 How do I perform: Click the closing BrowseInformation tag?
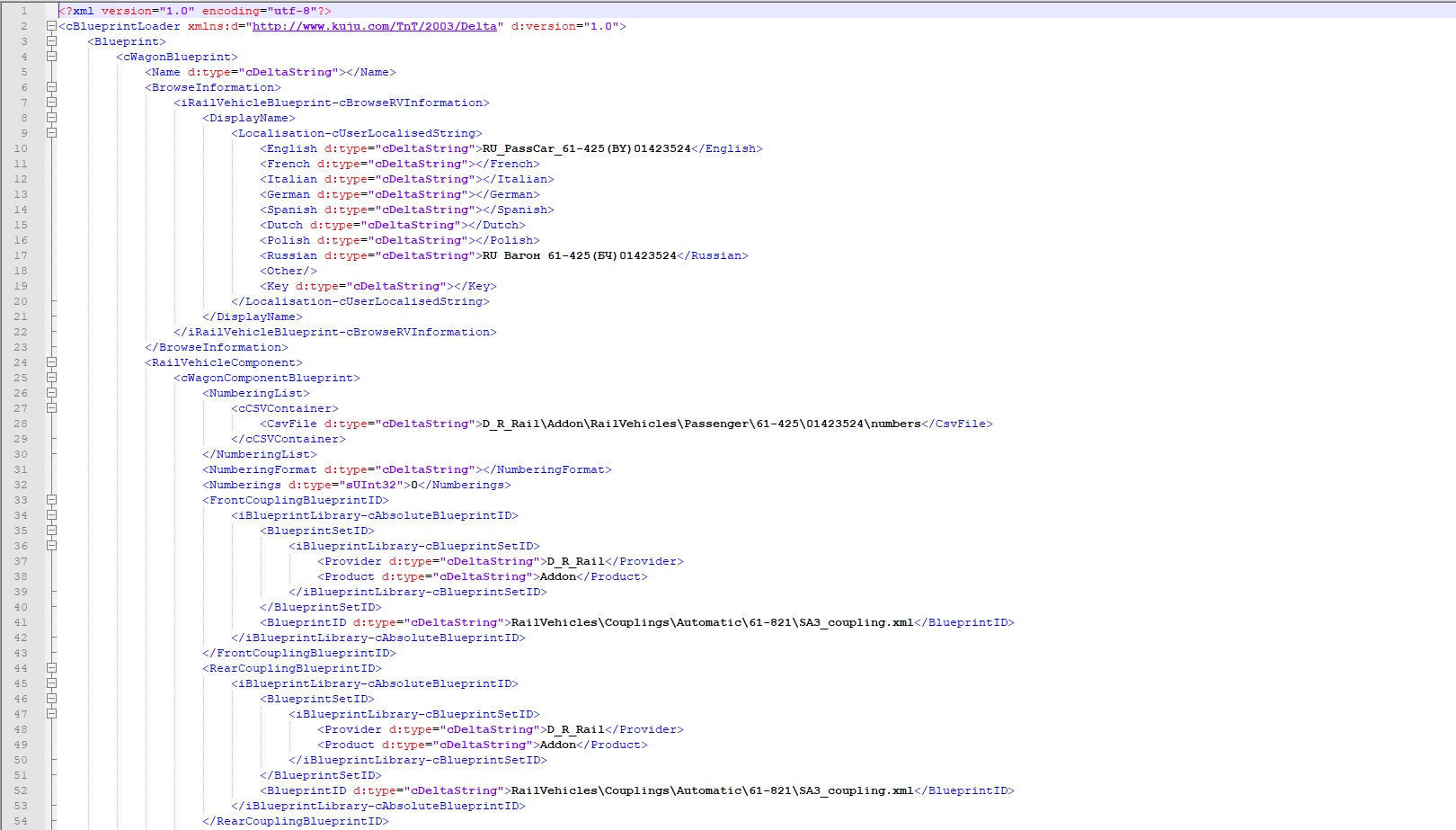[x=217, y=347]
